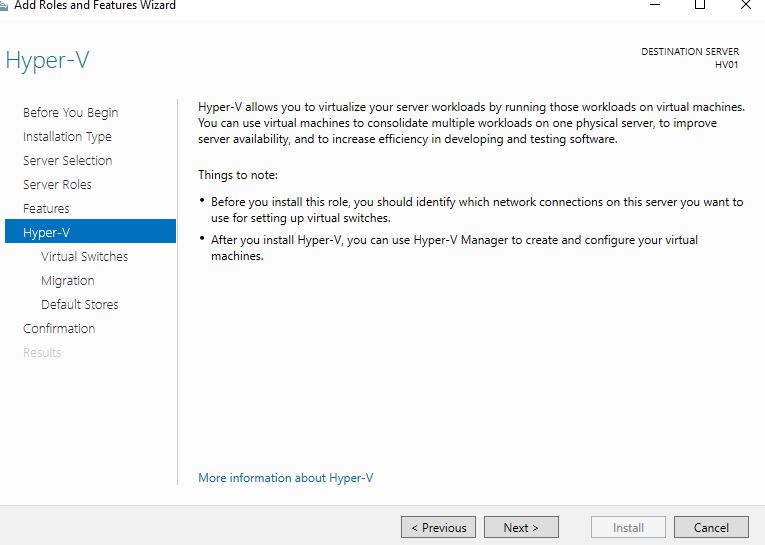Close the wizard with the X button
This screenshot has height=545, width=765.
coord(746,5)
